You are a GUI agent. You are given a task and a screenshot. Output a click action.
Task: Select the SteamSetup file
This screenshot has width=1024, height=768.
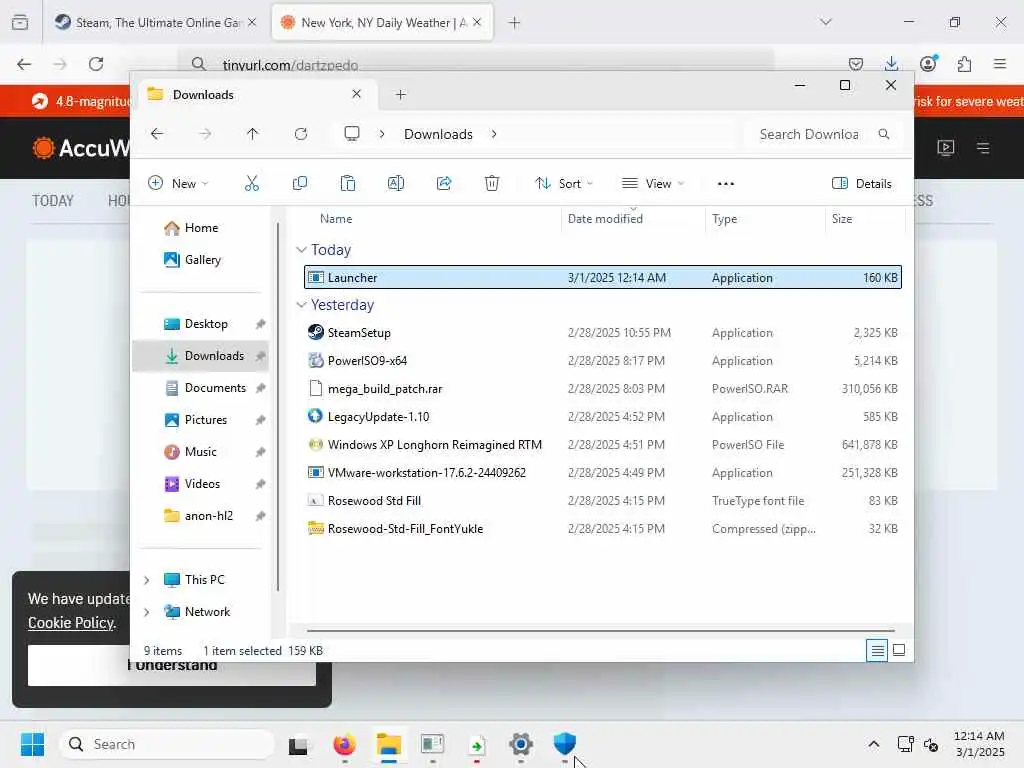(x=603, y=332)
